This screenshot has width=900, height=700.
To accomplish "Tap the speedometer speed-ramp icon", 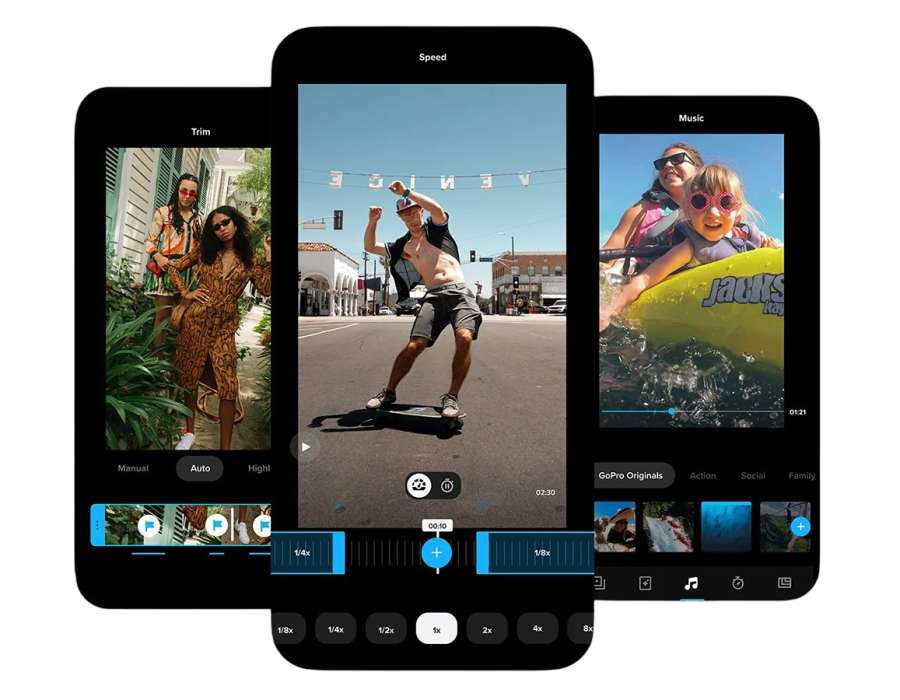I will tap(419, 486).
